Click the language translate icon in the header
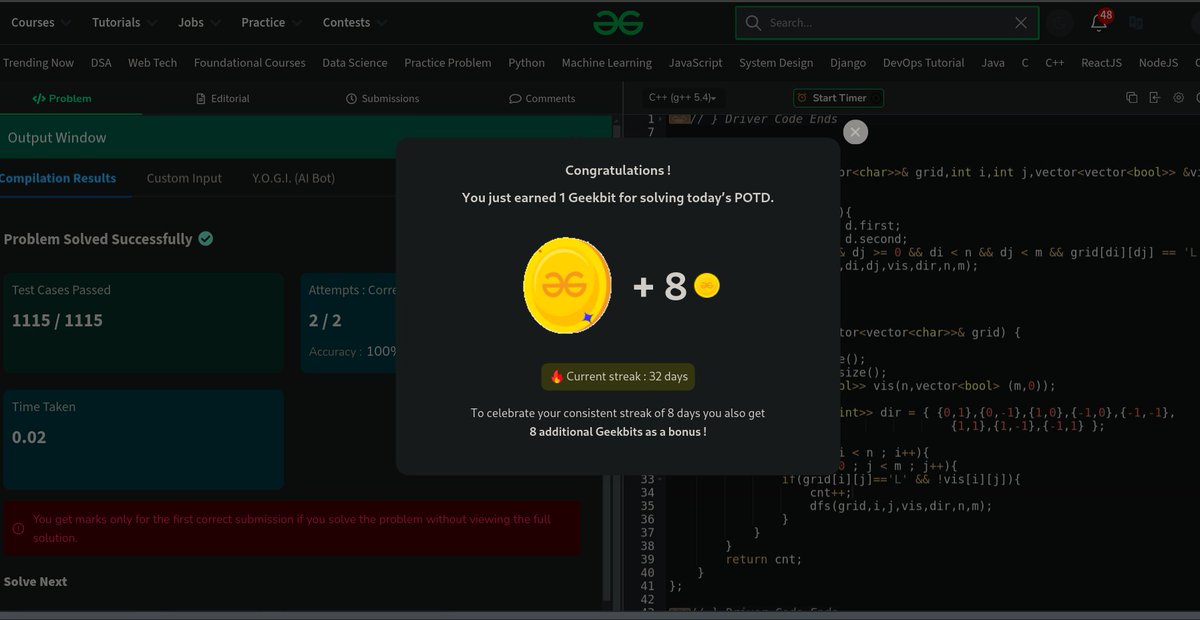The image size is (1200, 620). click(x=1135, y=22)
